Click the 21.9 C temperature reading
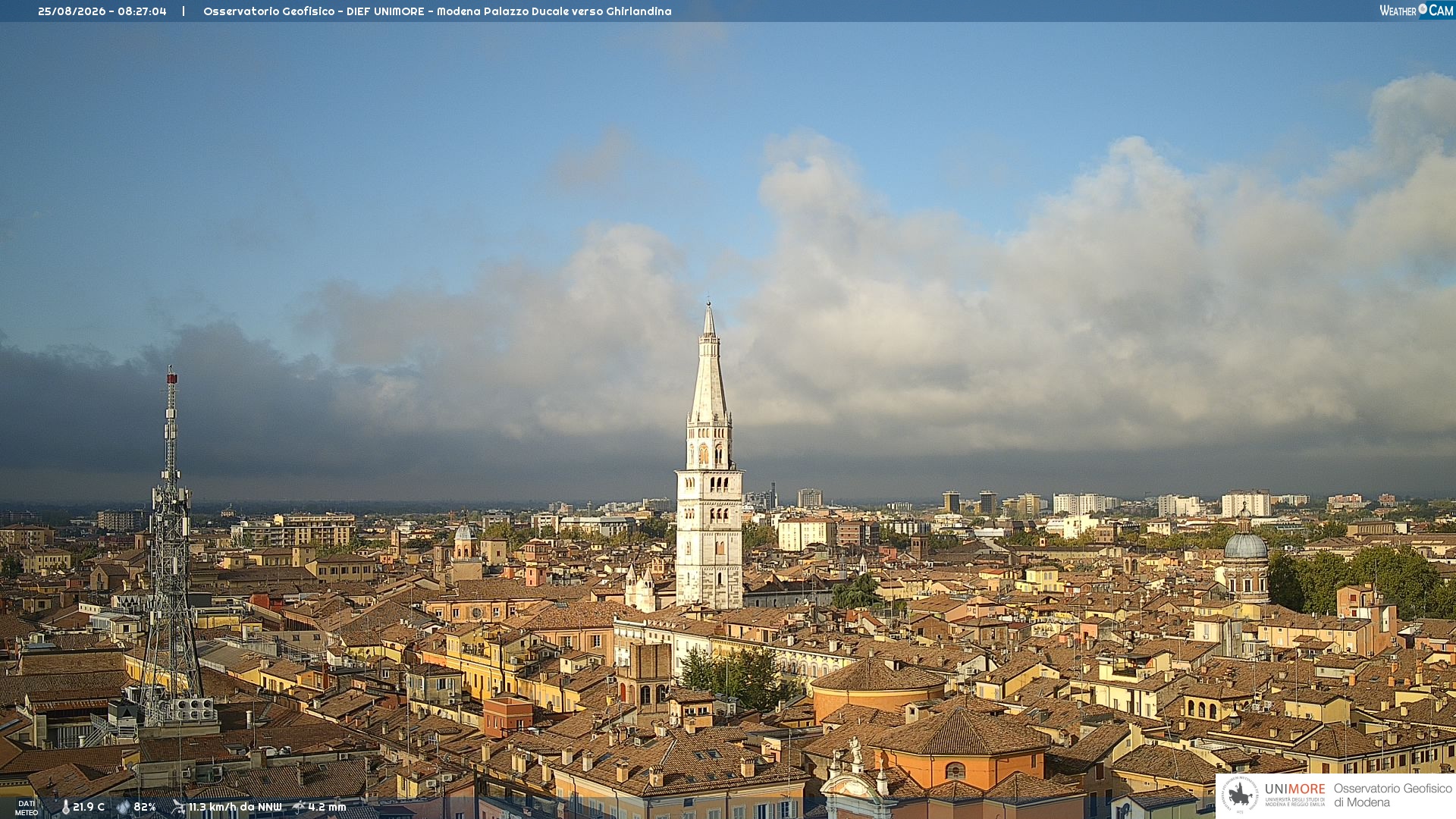 point(89,808)
